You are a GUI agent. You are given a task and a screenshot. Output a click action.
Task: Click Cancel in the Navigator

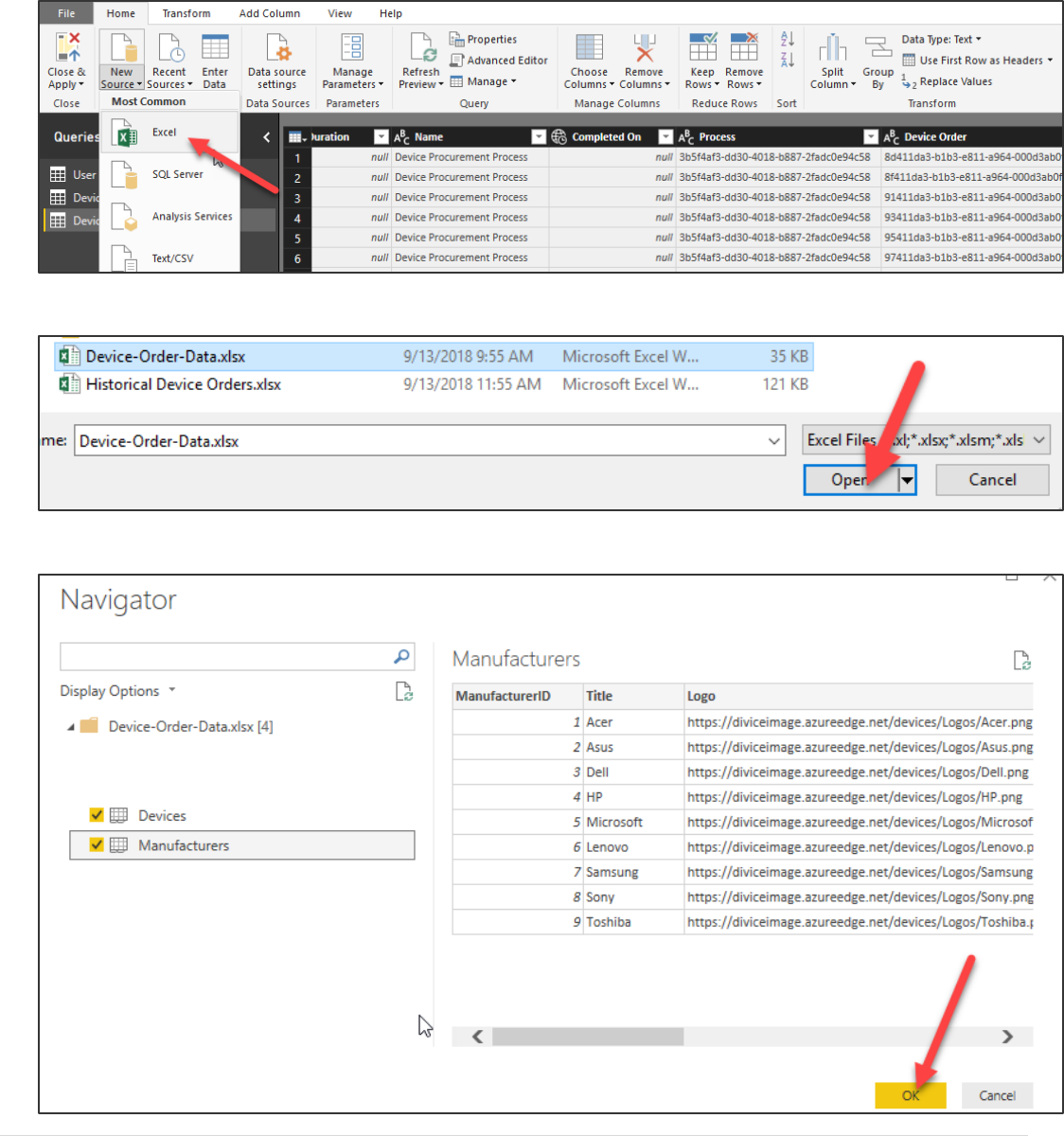pyautogui.click(x=997, y=1095)
